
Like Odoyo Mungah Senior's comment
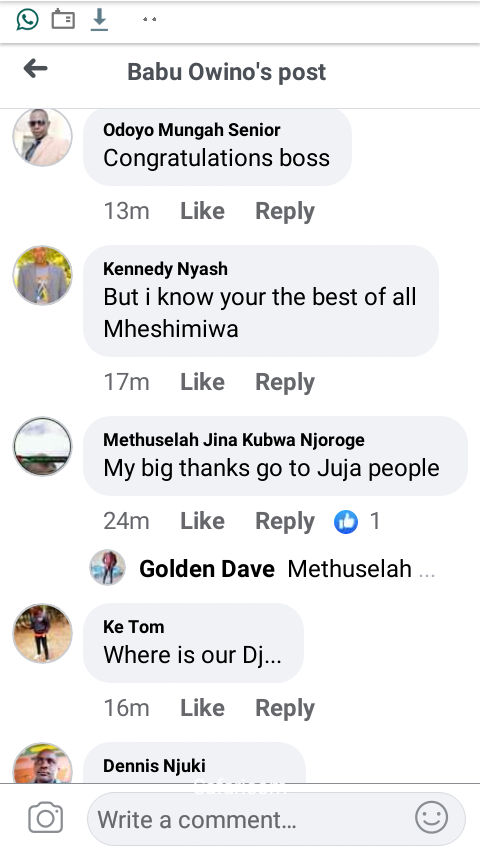[x=202, y=211]
